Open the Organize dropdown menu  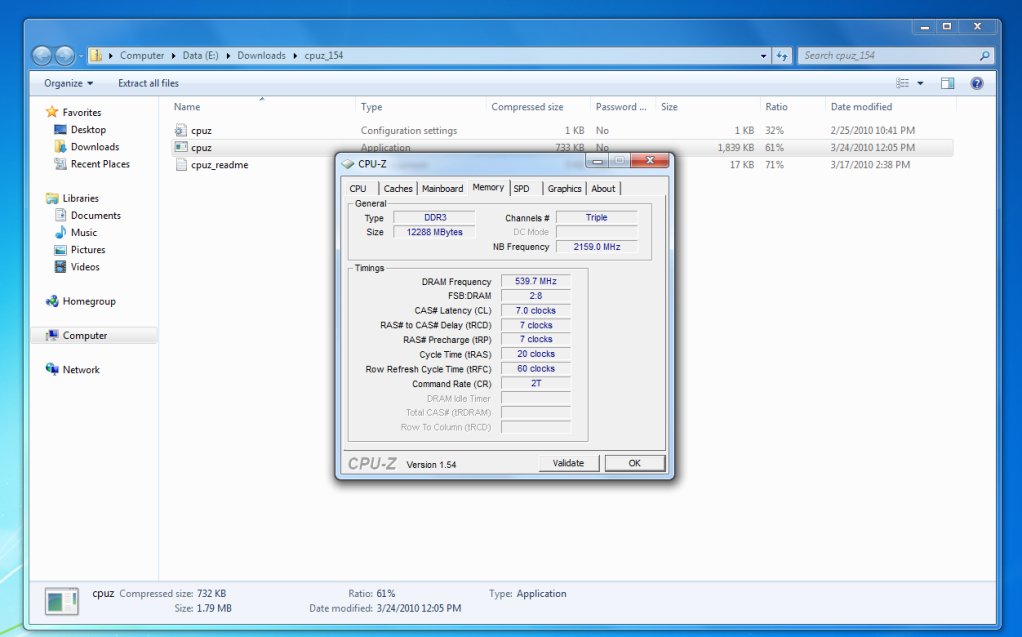(x=68, y=83)
